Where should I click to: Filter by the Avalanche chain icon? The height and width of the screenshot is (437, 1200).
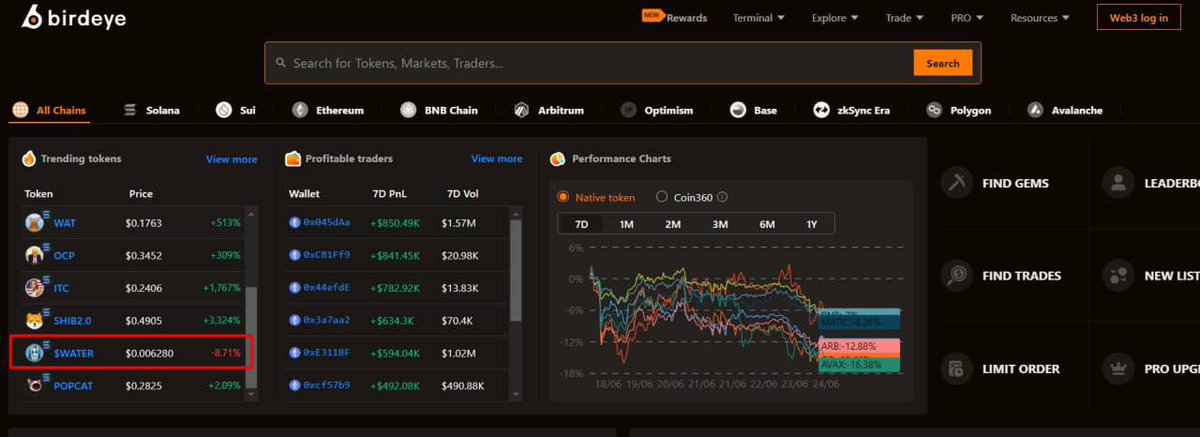(1036, 110)
